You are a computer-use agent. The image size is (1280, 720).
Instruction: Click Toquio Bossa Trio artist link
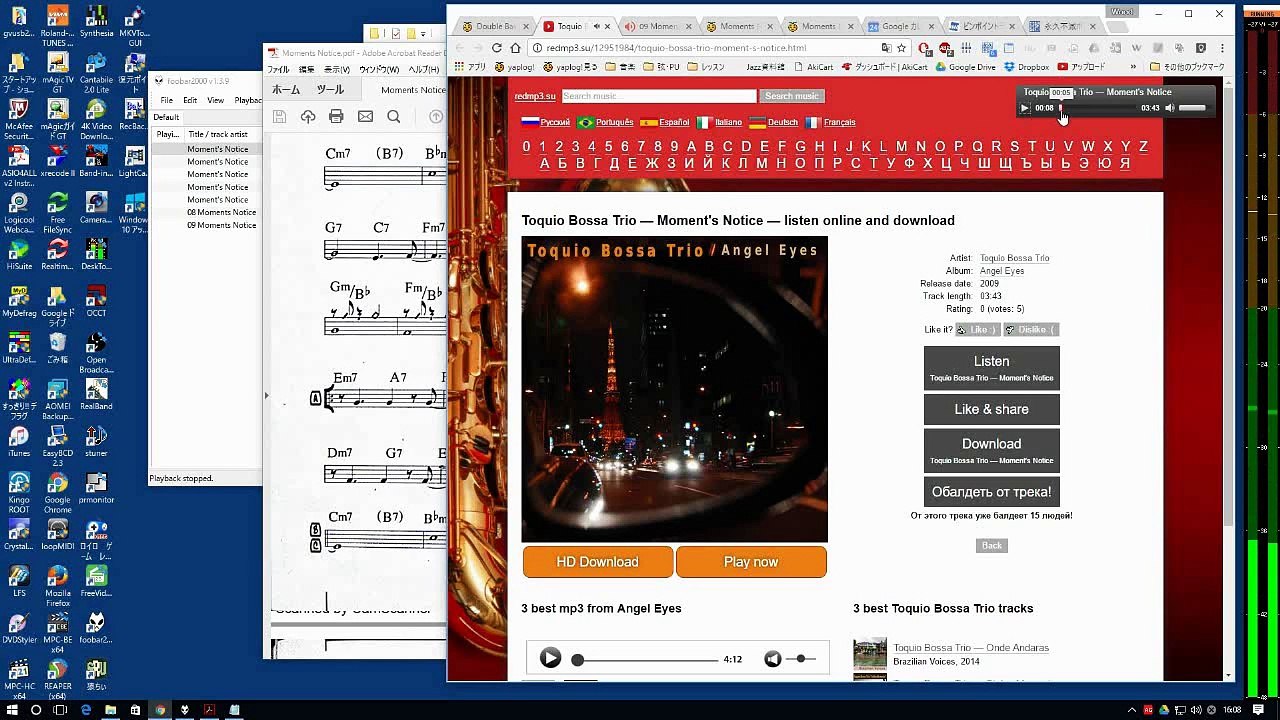(x=1014, y=258)
